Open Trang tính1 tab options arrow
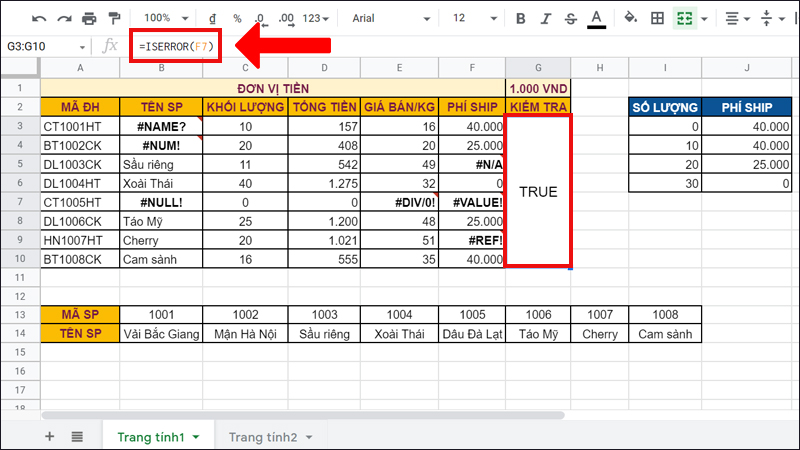800x450 pixels. pyautogui.click(x=196, y=437)
